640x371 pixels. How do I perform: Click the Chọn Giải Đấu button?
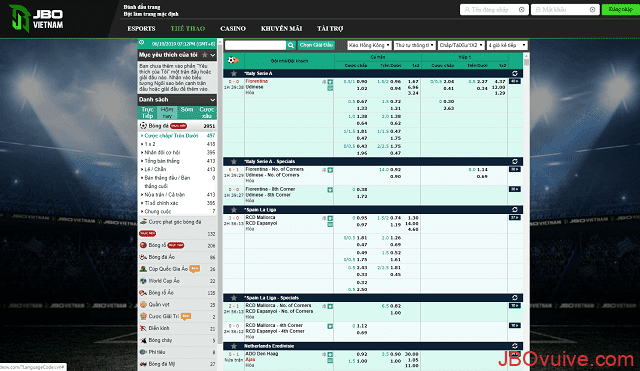pyautogui.click(x=316, y=45)
